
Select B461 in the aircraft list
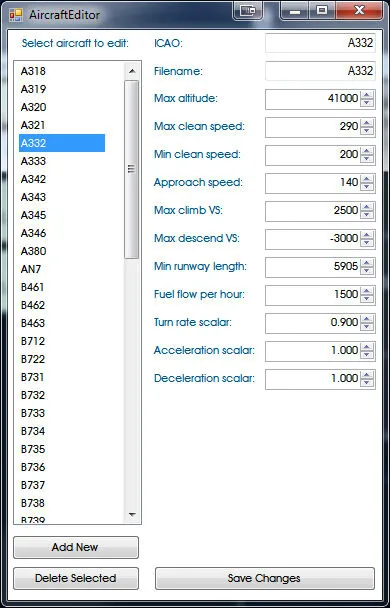62,287
